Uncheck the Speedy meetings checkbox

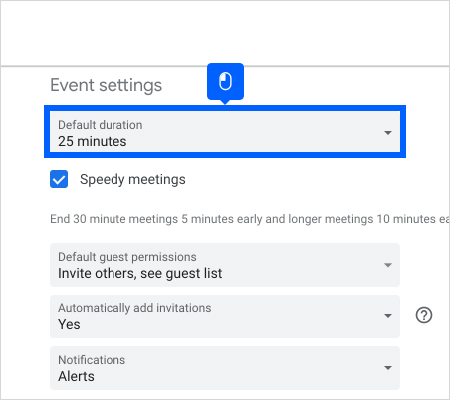pyautogui.click(x=59, y=179)
